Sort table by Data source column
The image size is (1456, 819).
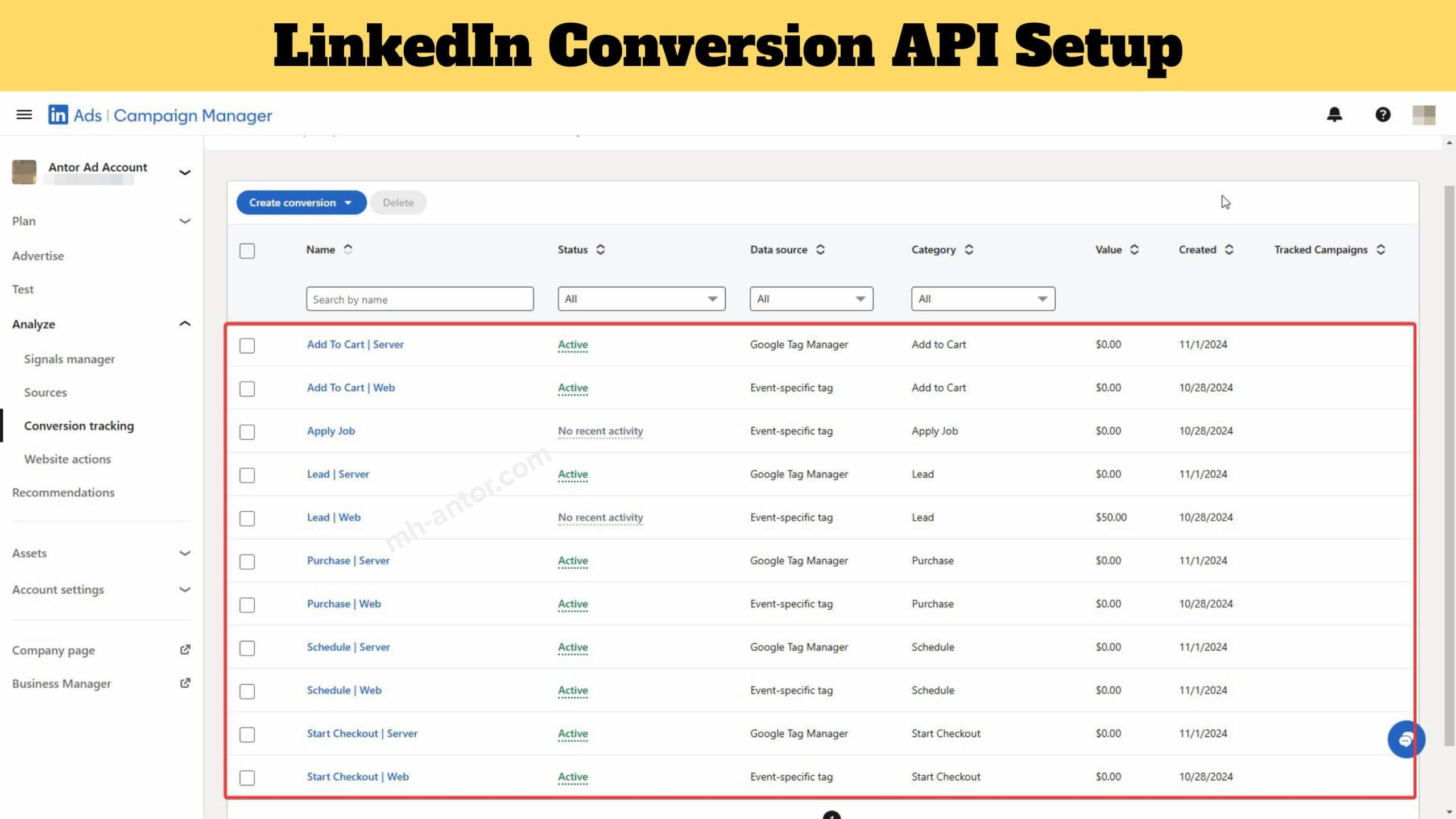(x=820, y=250)
